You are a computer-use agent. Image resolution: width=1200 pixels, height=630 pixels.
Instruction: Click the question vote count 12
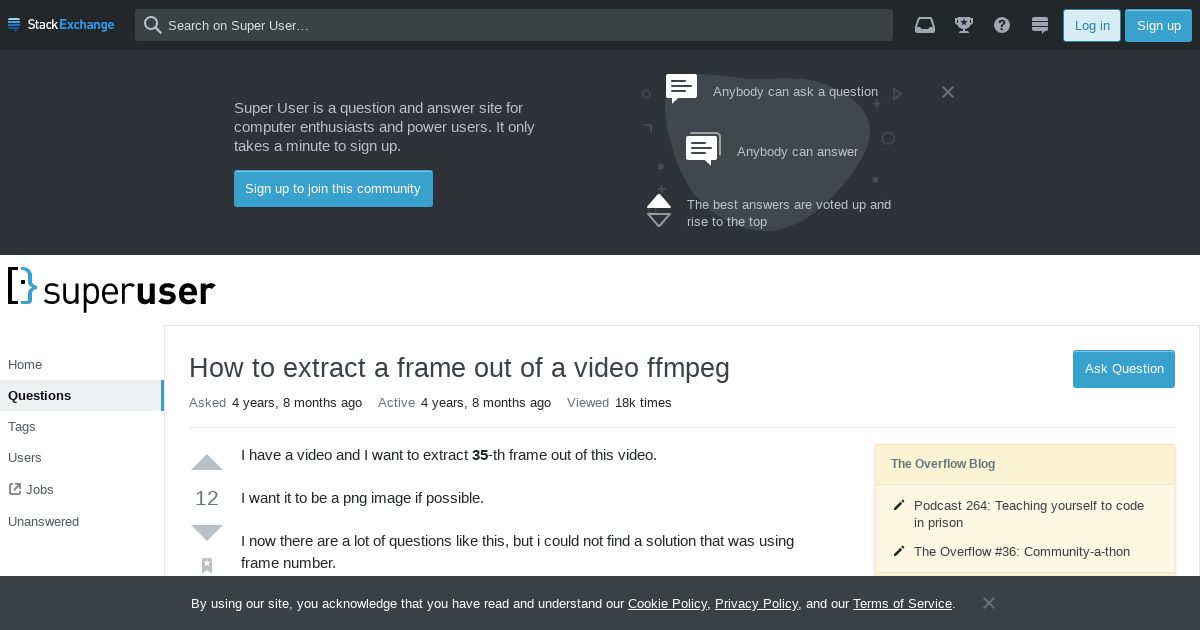coord(207,498)
